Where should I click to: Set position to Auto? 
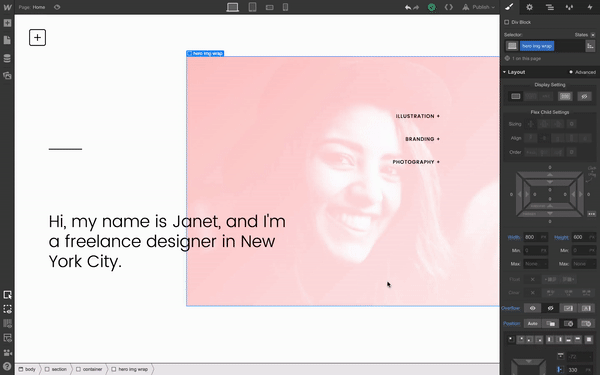tap(532, 324)
